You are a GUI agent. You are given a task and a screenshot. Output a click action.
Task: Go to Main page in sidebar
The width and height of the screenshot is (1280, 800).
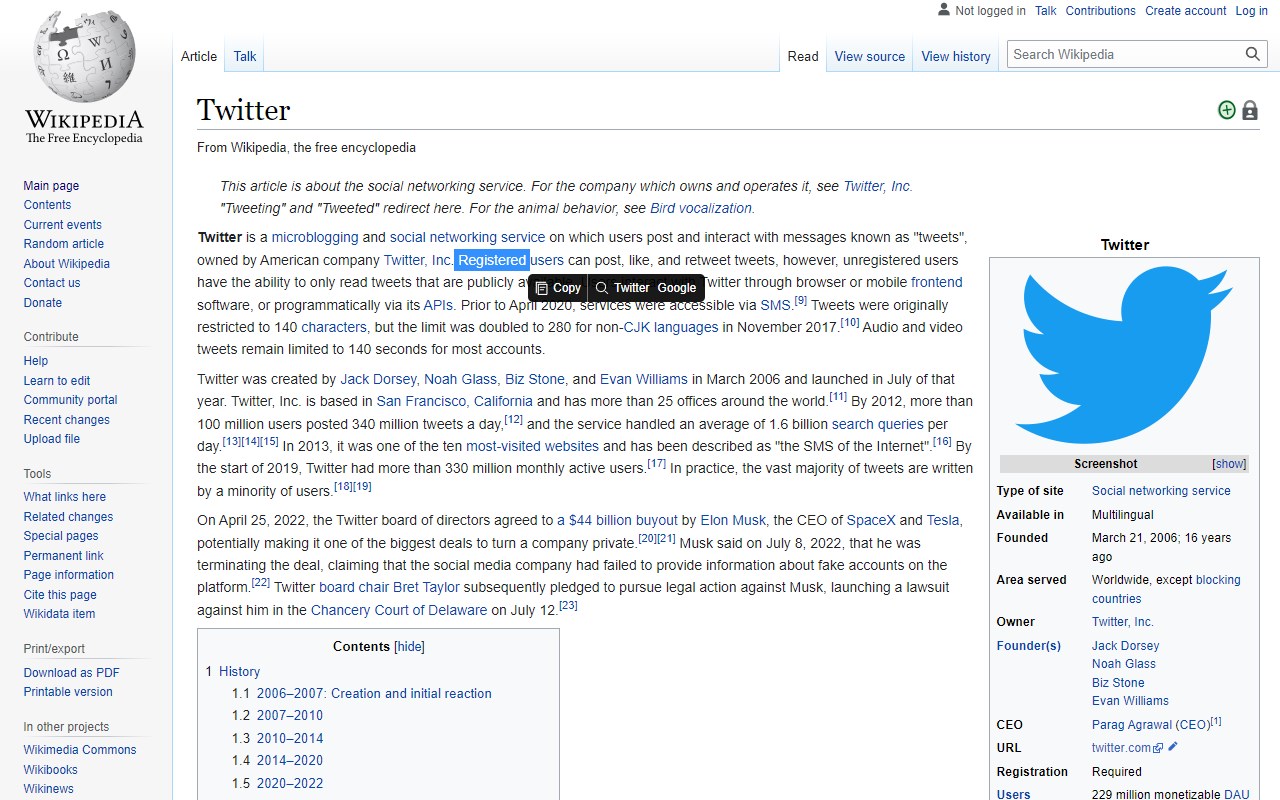(x=51, y=186)
